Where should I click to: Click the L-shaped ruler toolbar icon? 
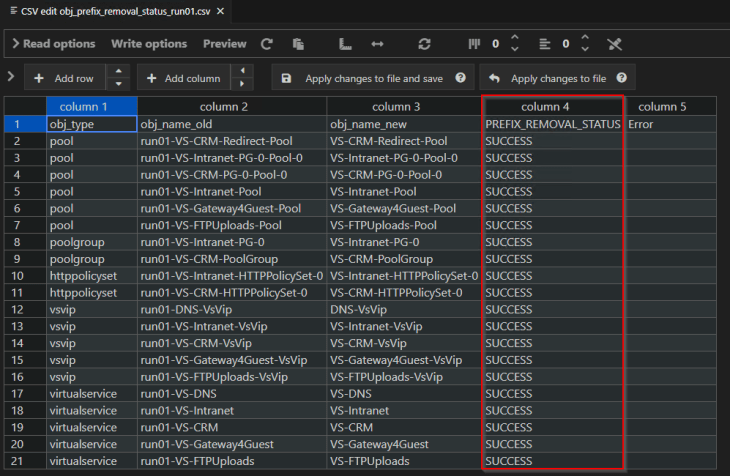click(x=345, y=44)
